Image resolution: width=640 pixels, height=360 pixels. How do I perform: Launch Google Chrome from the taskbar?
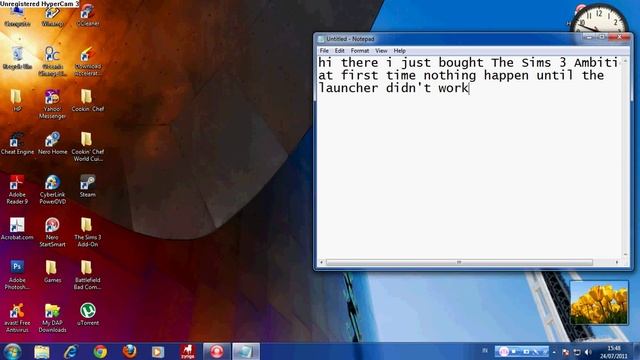[x=100, y=351]
